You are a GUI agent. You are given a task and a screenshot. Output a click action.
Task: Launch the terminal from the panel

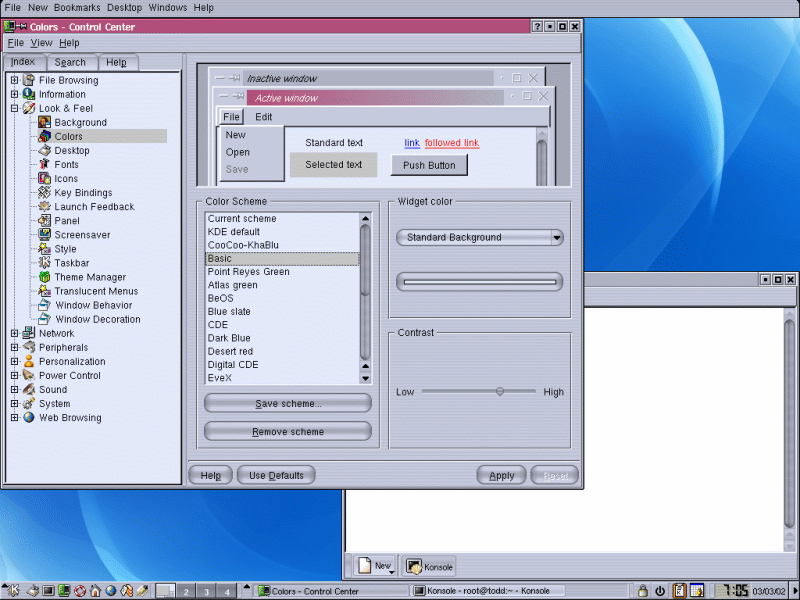(x=48, y=591)
